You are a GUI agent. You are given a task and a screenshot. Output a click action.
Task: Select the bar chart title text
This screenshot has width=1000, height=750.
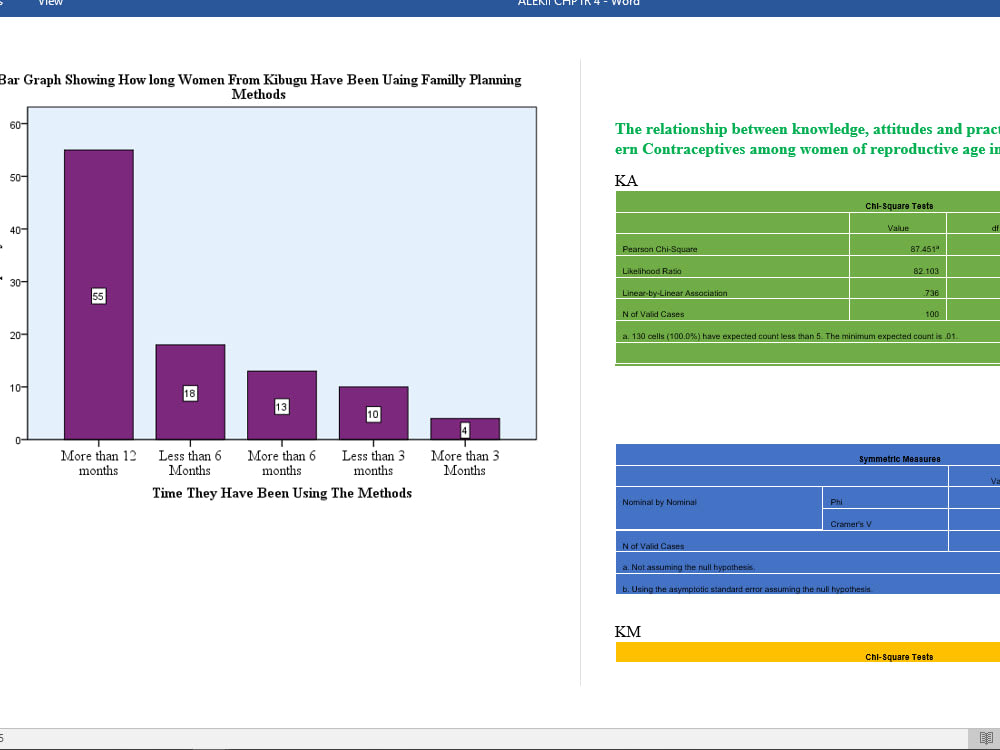[259, 87]
